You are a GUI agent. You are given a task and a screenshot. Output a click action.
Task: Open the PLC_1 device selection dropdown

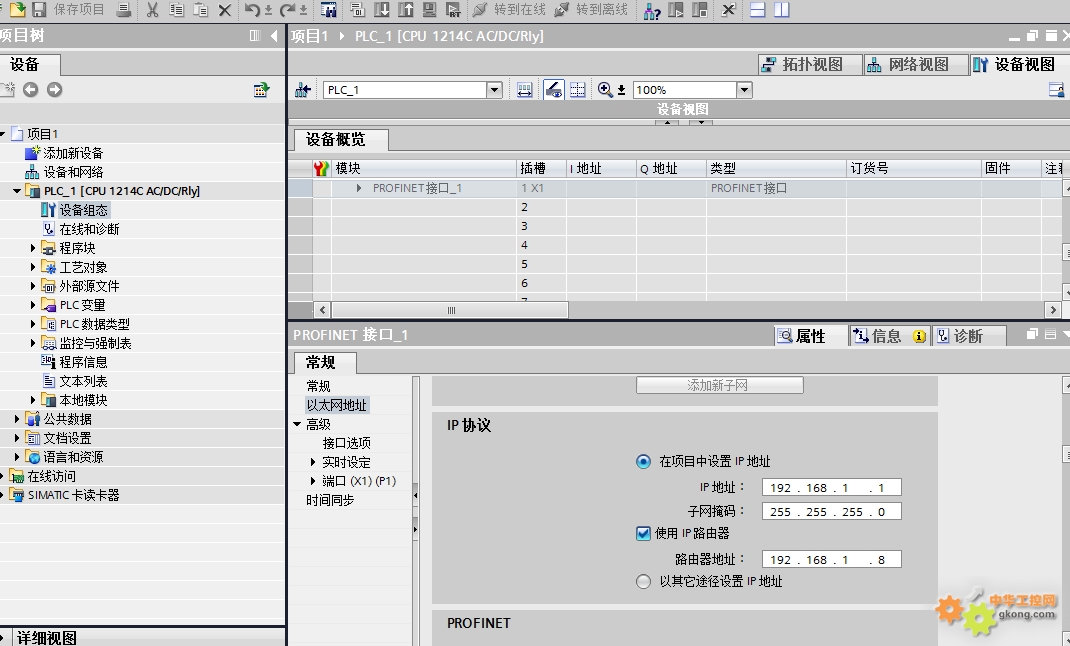(x=494, y=89)
